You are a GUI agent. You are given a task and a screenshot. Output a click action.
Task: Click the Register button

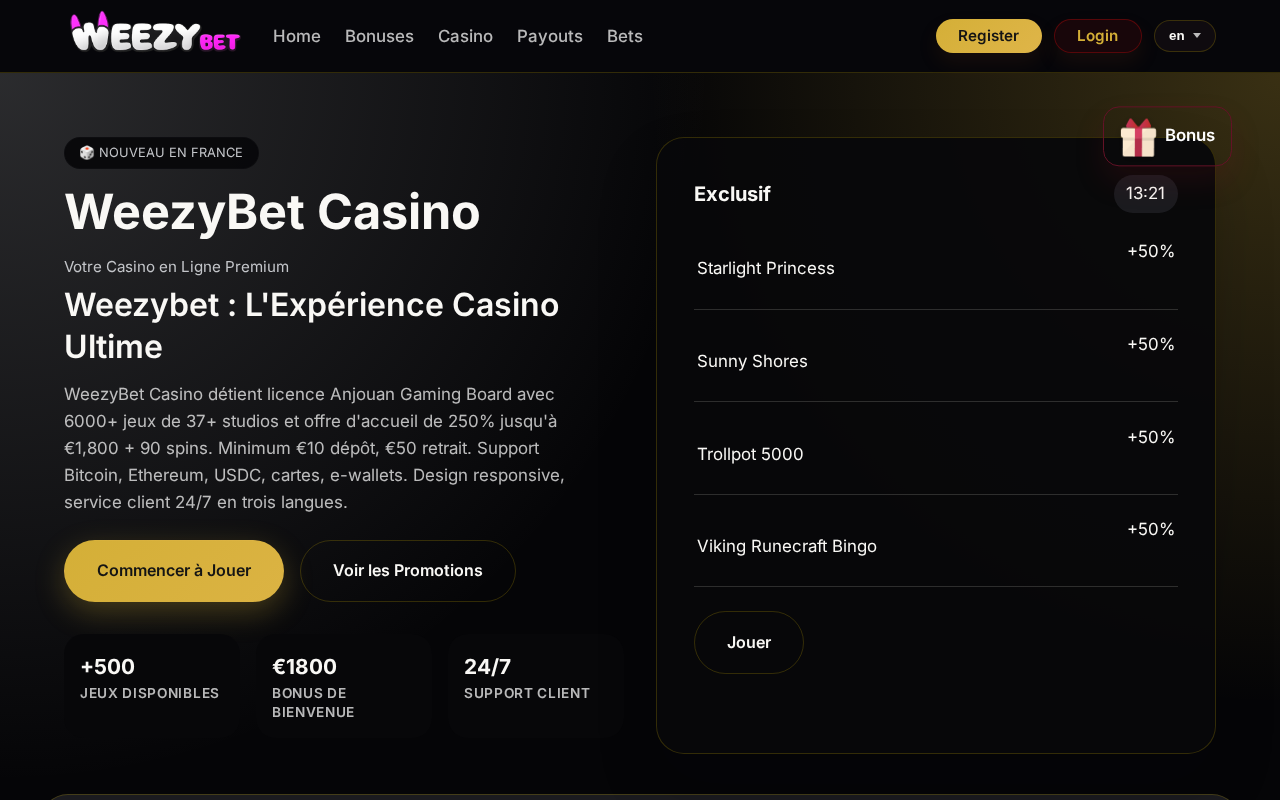tap(989, 36)
